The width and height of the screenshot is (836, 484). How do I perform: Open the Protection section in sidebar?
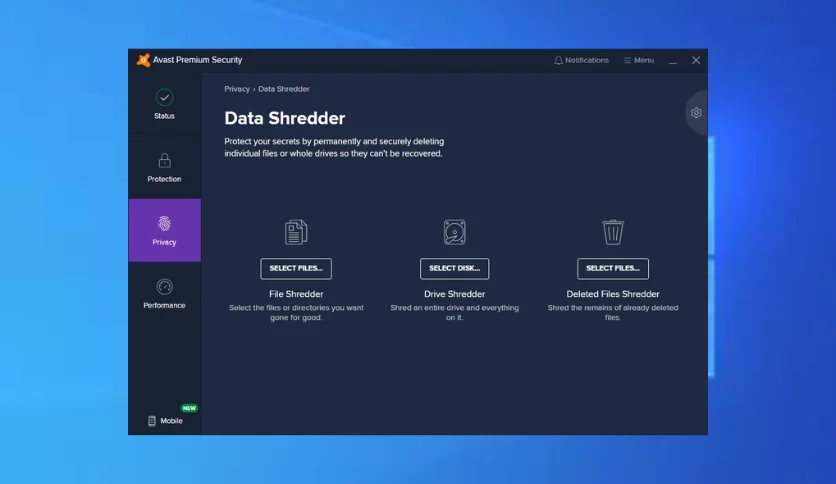pos(164,168)
